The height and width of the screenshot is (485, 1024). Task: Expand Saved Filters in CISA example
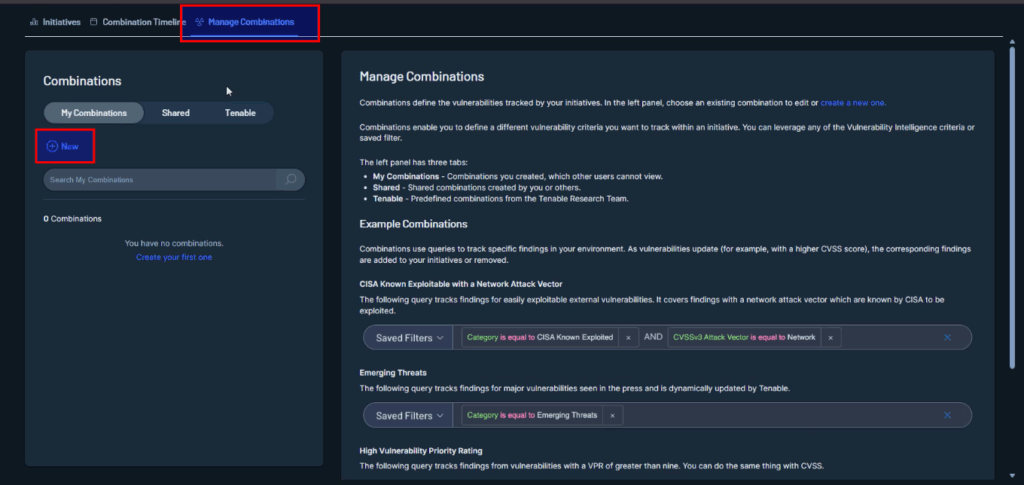click(410, 338)
